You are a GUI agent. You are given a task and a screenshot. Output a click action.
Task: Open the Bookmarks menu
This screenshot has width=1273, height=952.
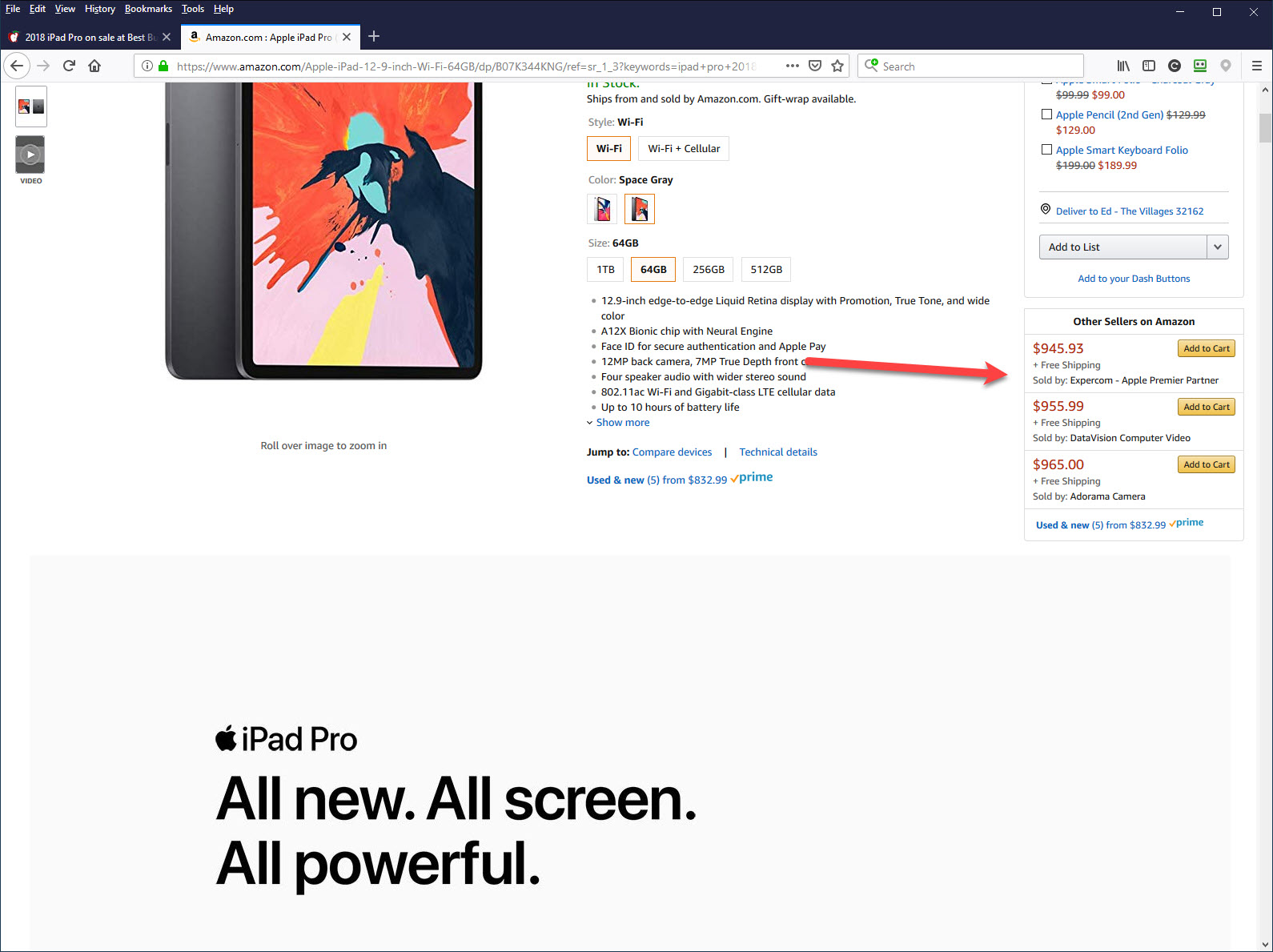click(x=148, y=9)
